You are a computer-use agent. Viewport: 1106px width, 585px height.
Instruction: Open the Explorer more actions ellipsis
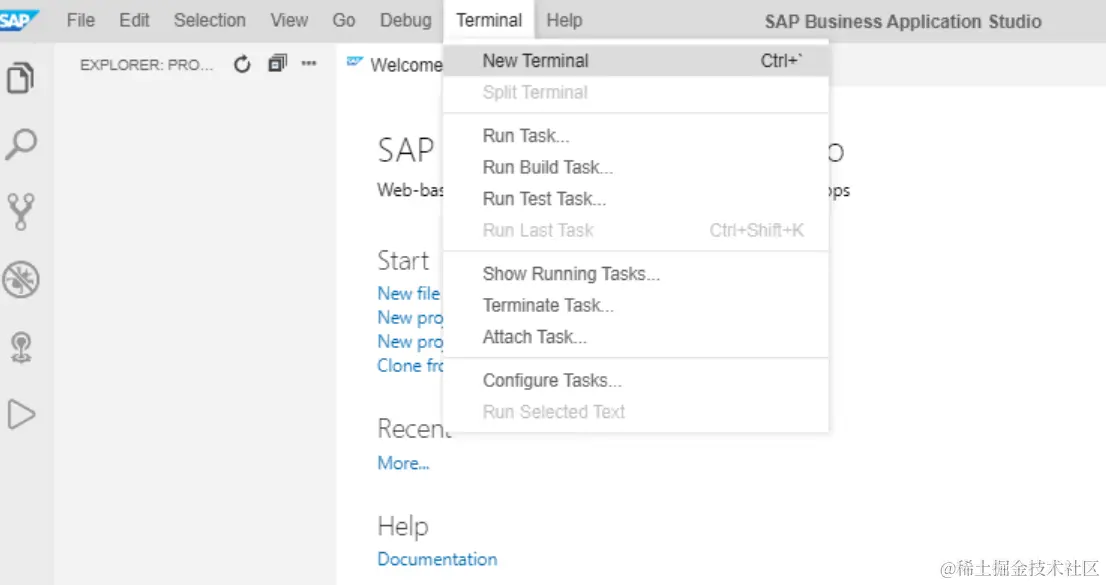[x=308, y=64]
